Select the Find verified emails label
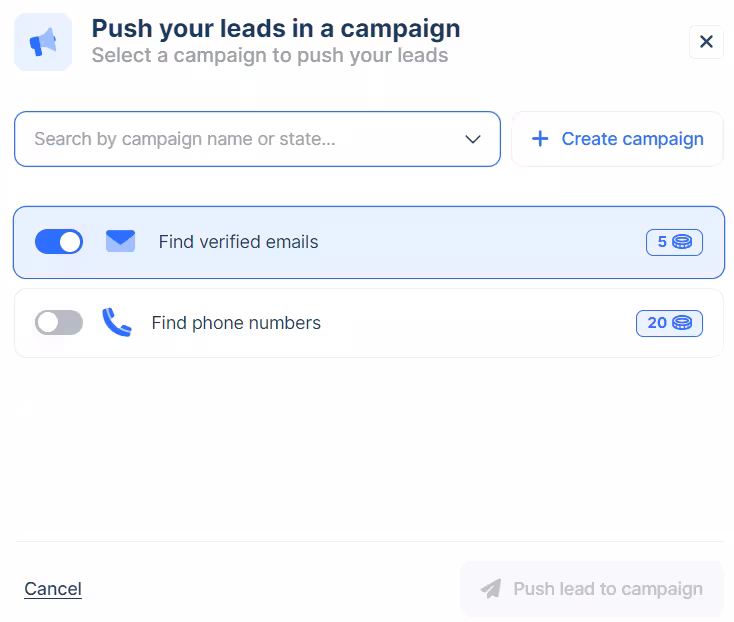This screenshot has height=622, width=734. [x=238, y=242]
